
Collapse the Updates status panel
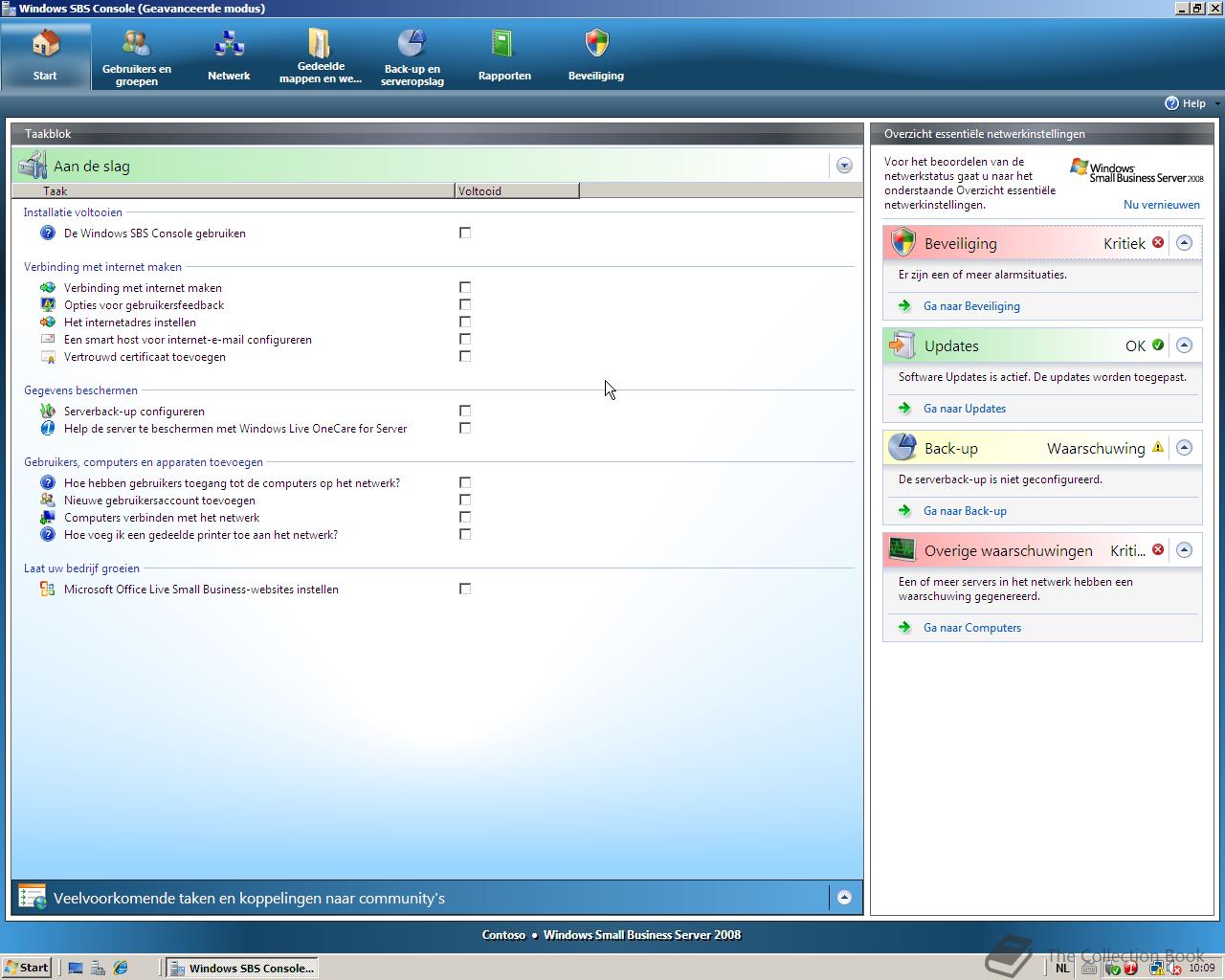(1184, 345)
